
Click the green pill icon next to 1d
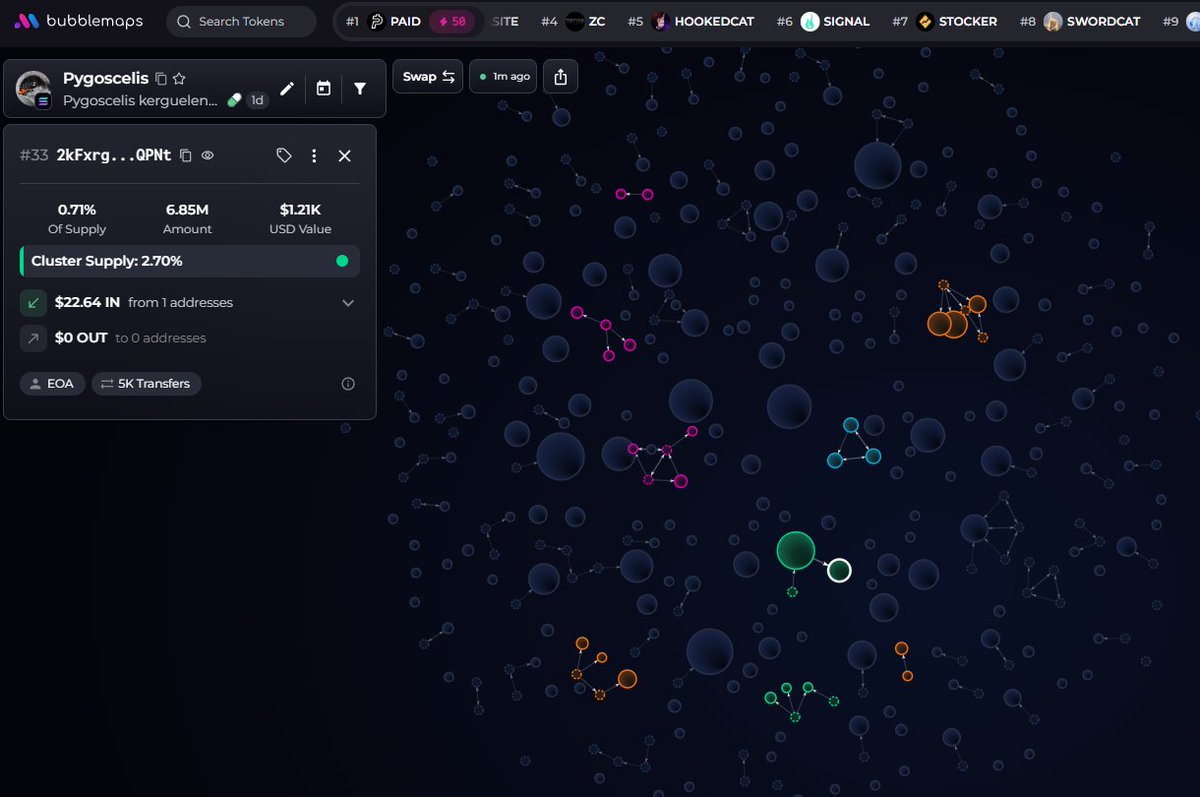(234, 100)
